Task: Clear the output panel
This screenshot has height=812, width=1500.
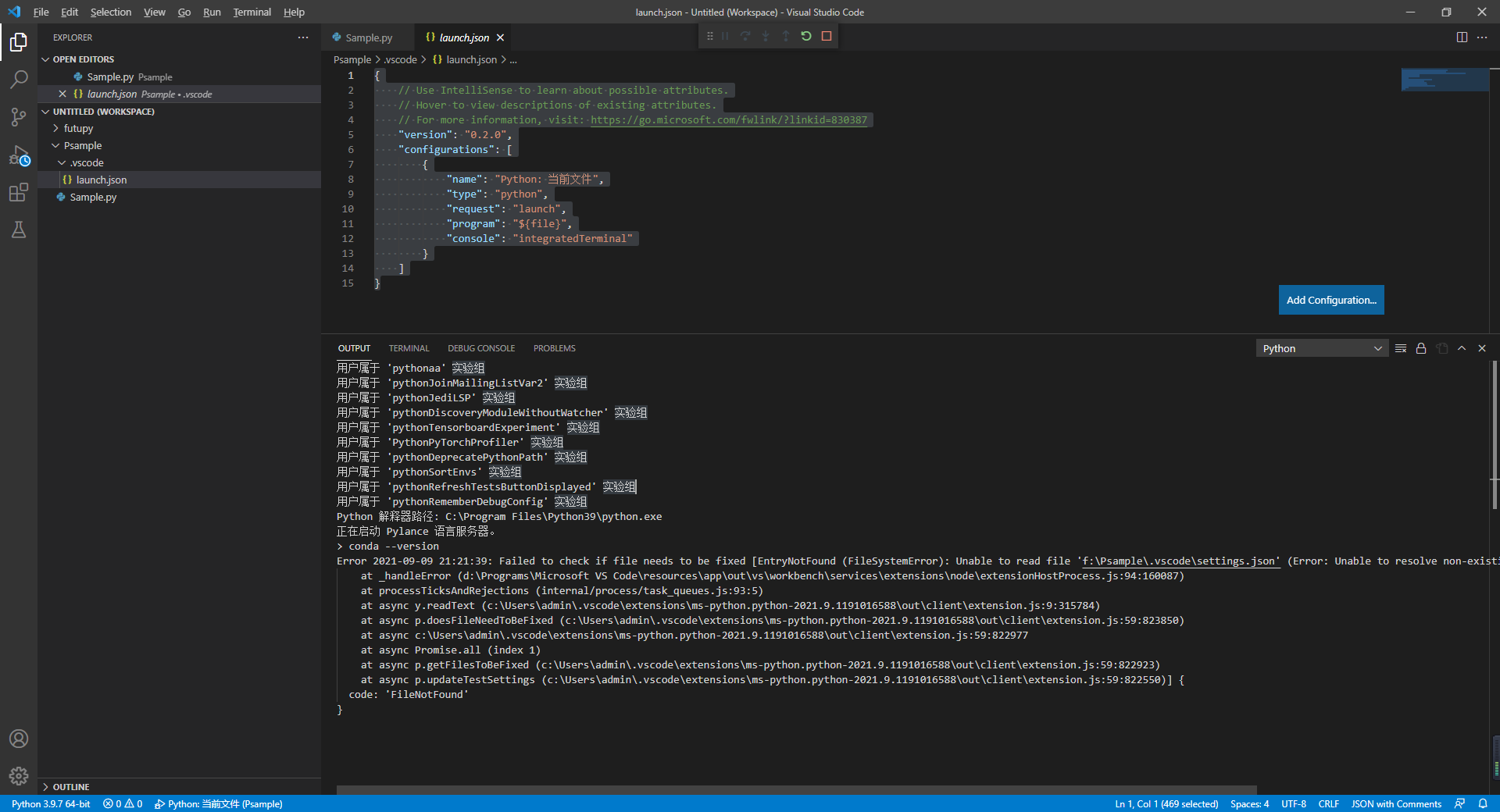Action: pyautogui.click(x=1401, y=348)
